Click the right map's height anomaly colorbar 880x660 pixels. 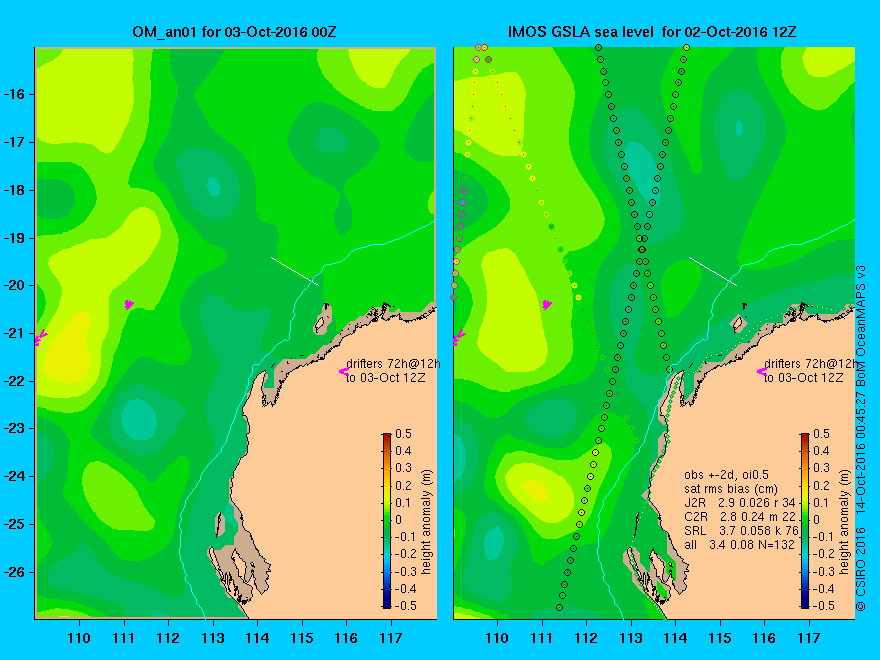[x=805, y=520]
